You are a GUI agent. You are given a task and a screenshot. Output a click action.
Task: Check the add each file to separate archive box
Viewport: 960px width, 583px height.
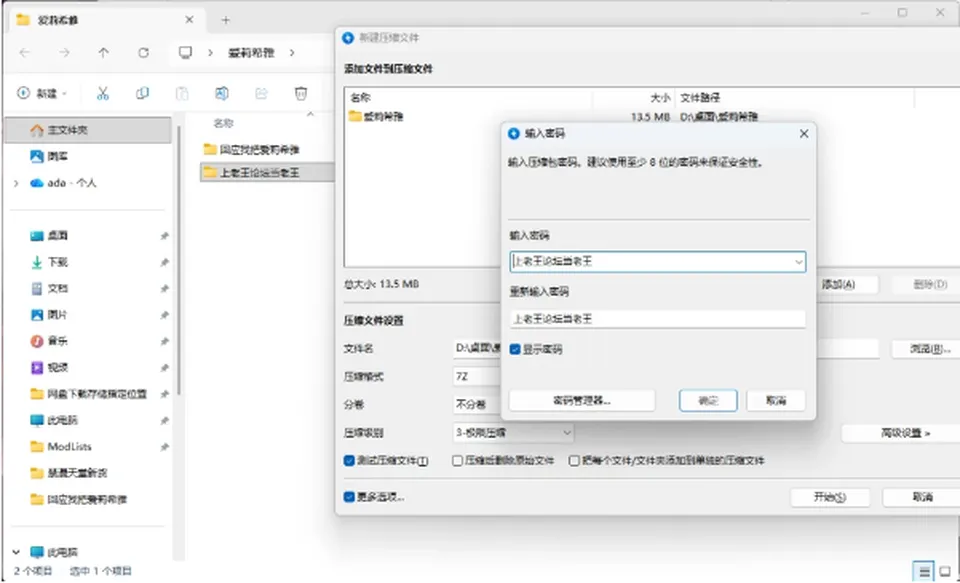click(574, 461)
